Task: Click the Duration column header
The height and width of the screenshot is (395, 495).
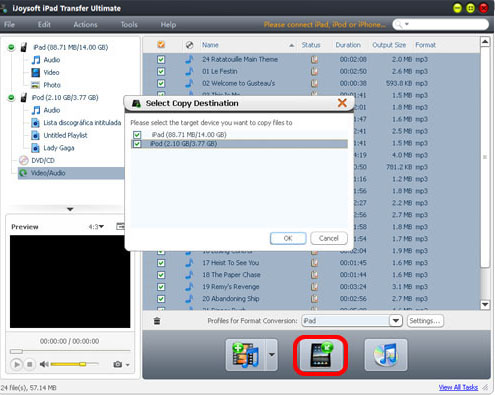Action: coord(348,45)
